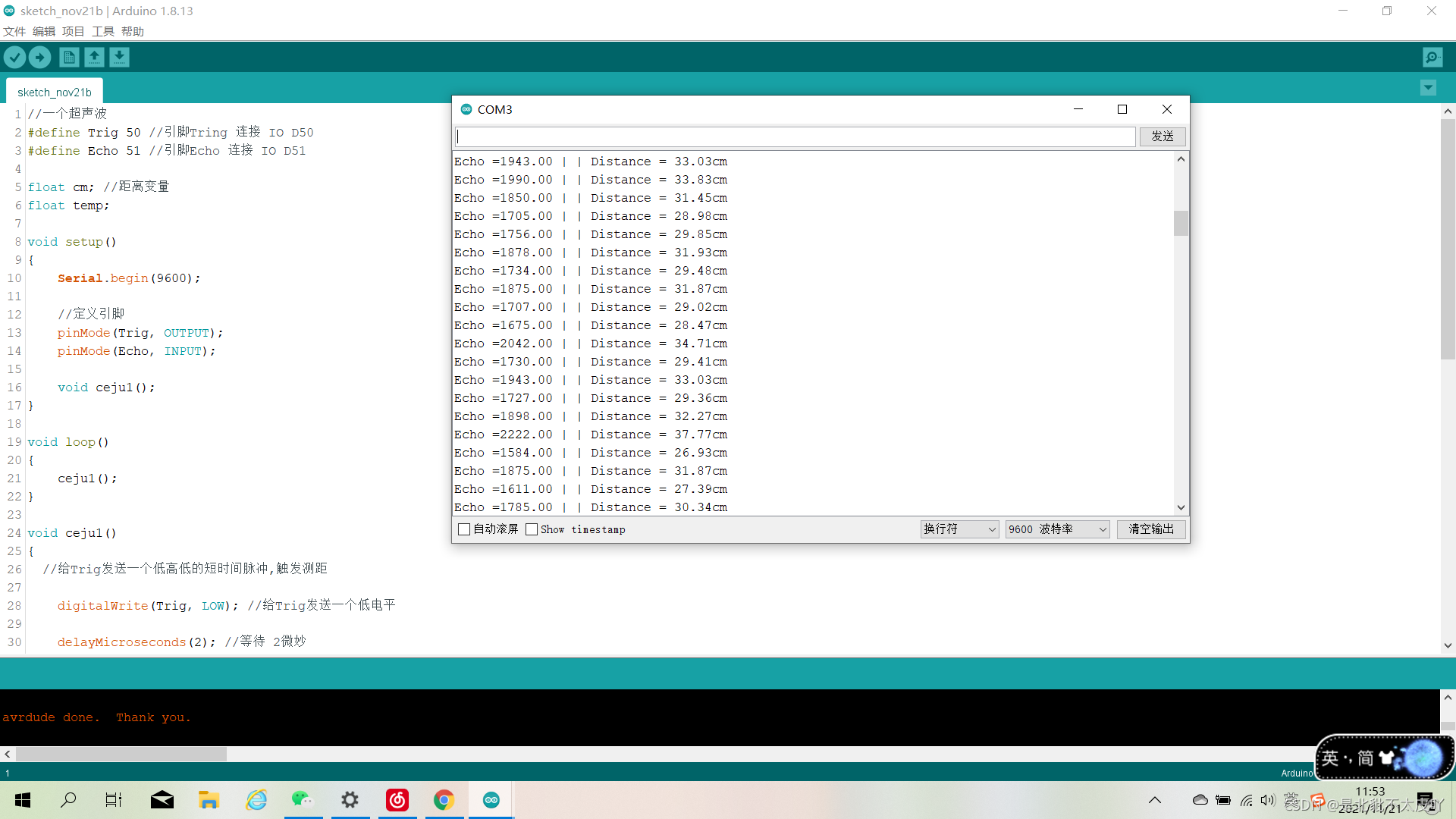
Task: Click the 清空输出 clear output button
Action: pos(1150,529)
